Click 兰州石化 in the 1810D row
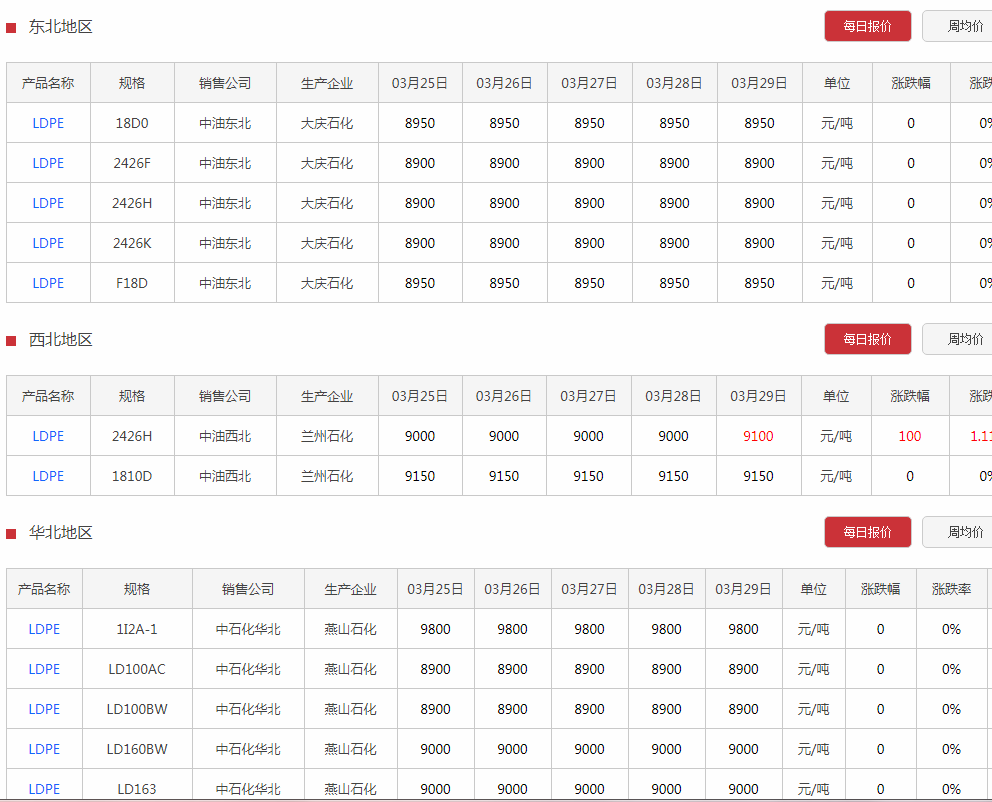Screen dimensions: 992x802 coord(327,476)
